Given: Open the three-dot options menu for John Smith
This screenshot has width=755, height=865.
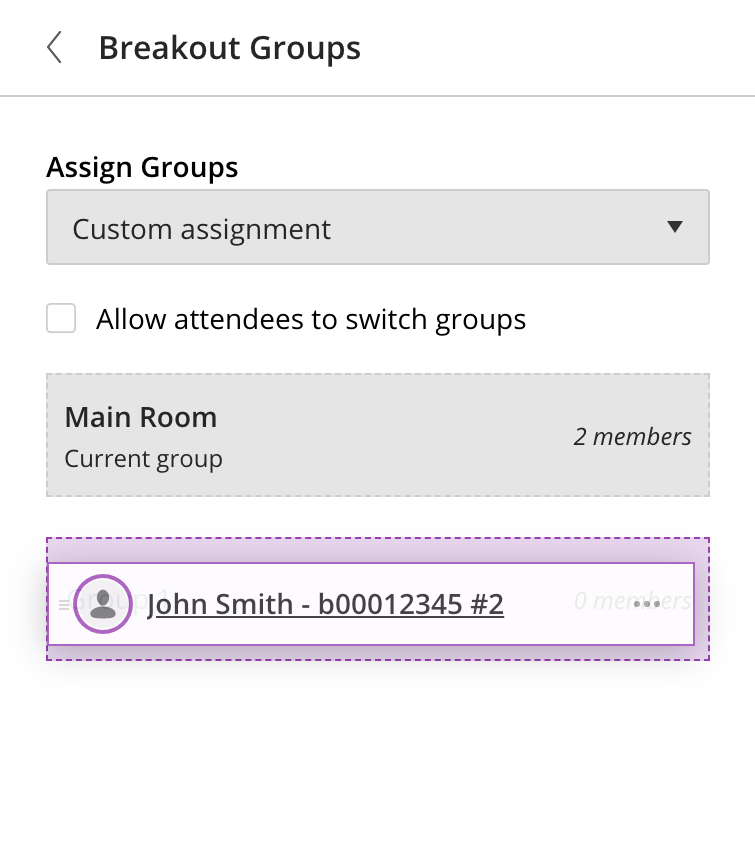Looking at the screenshot, I should pyautogui.click(x=647, y=604).
